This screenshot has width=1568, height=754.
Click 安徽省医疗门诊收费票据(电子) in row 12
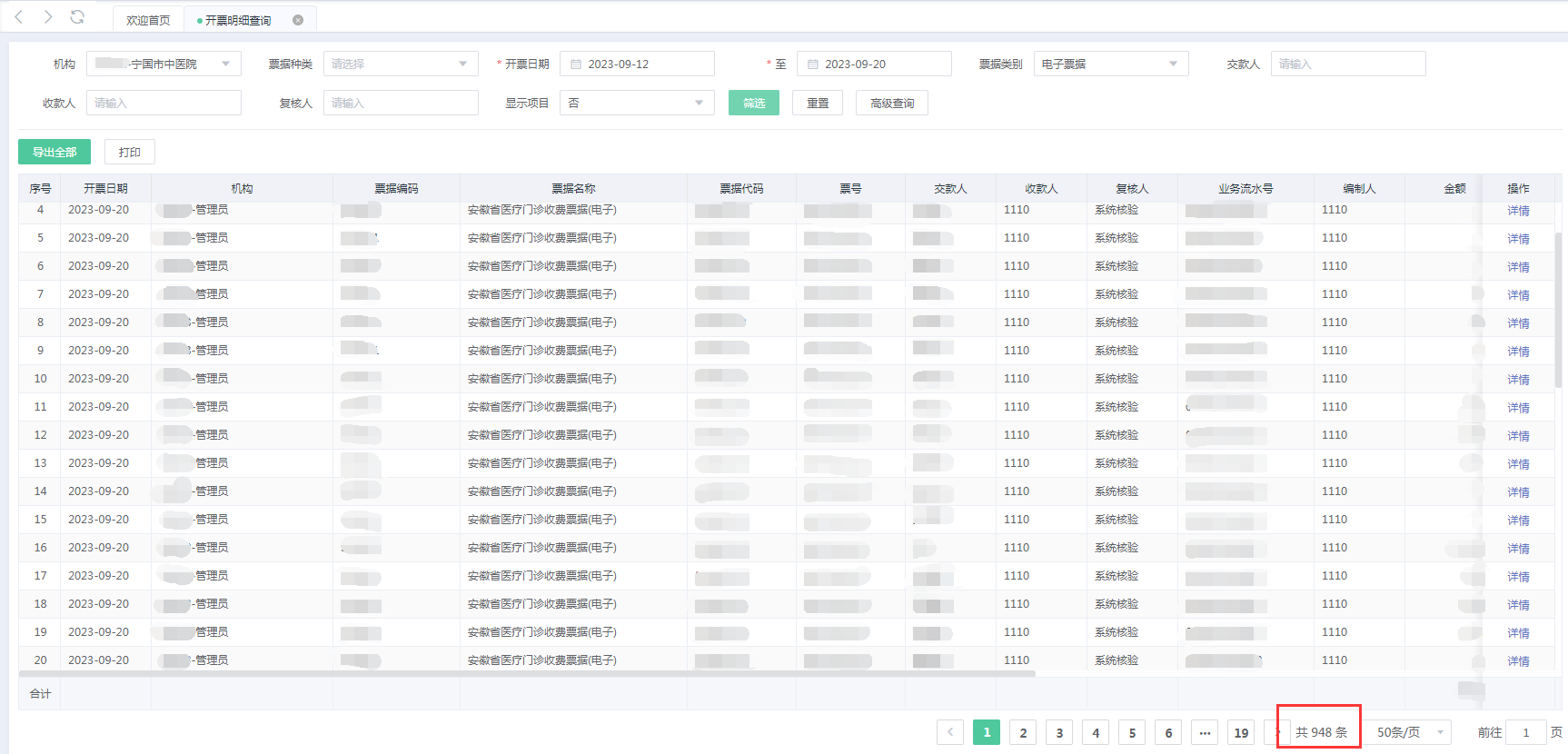click(542, 435)
